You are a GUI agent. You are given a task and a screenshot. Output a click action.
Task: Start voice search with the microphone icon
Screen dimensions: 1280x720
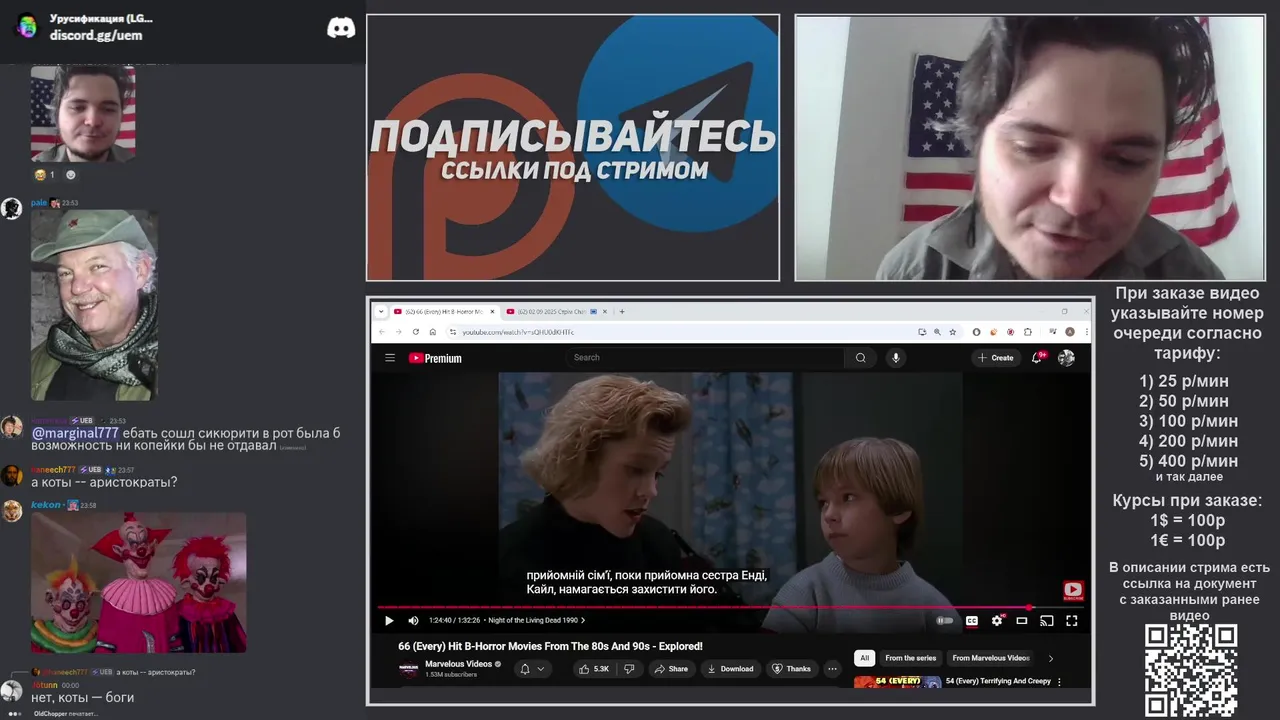pos(895,358)
